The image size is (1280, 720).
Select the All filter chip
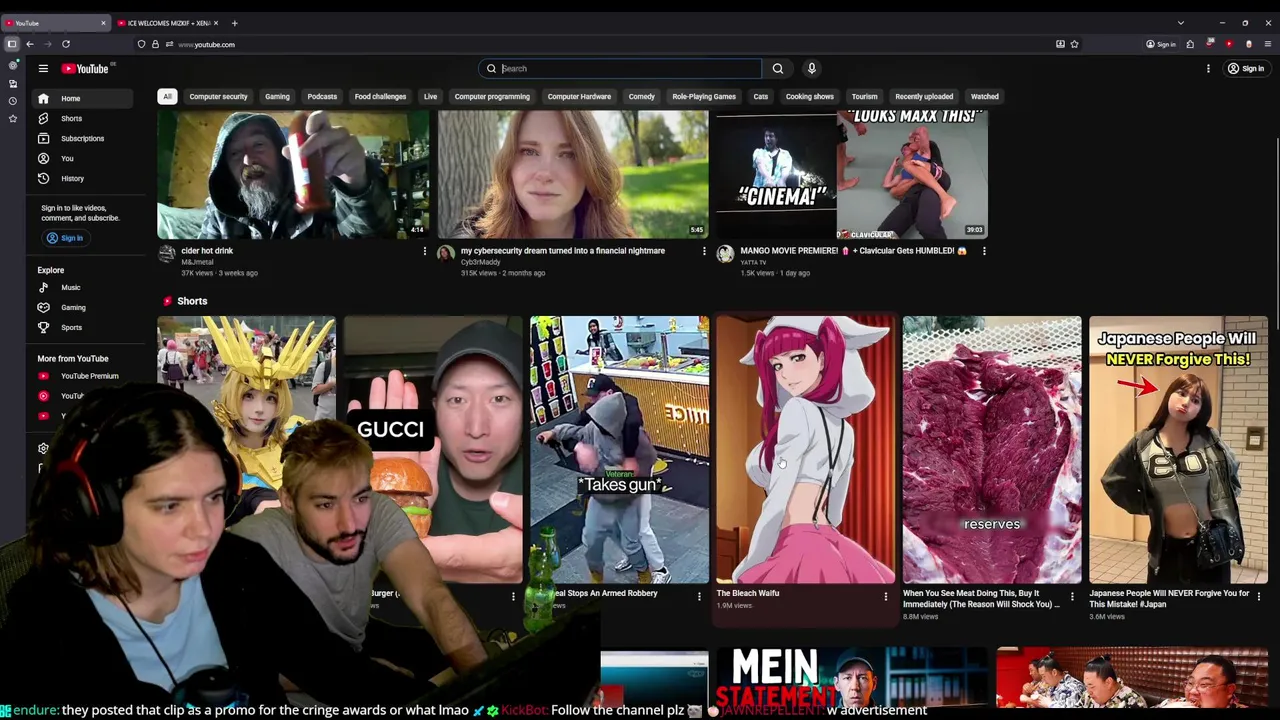[167, 96]
